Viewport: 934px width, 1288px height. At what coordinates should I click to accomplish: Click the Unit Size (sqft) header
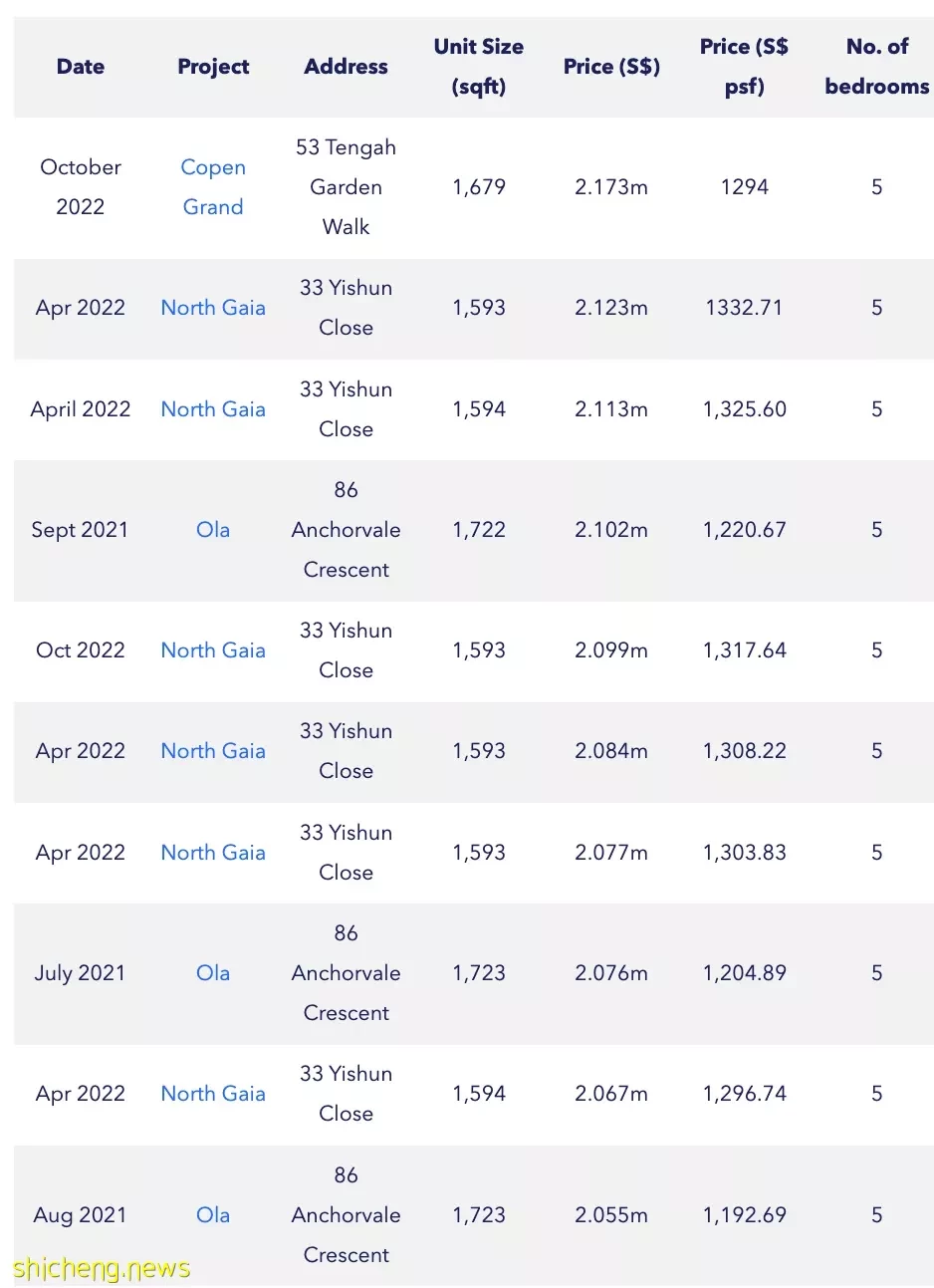pyautogui.click(x=479, y=67)
